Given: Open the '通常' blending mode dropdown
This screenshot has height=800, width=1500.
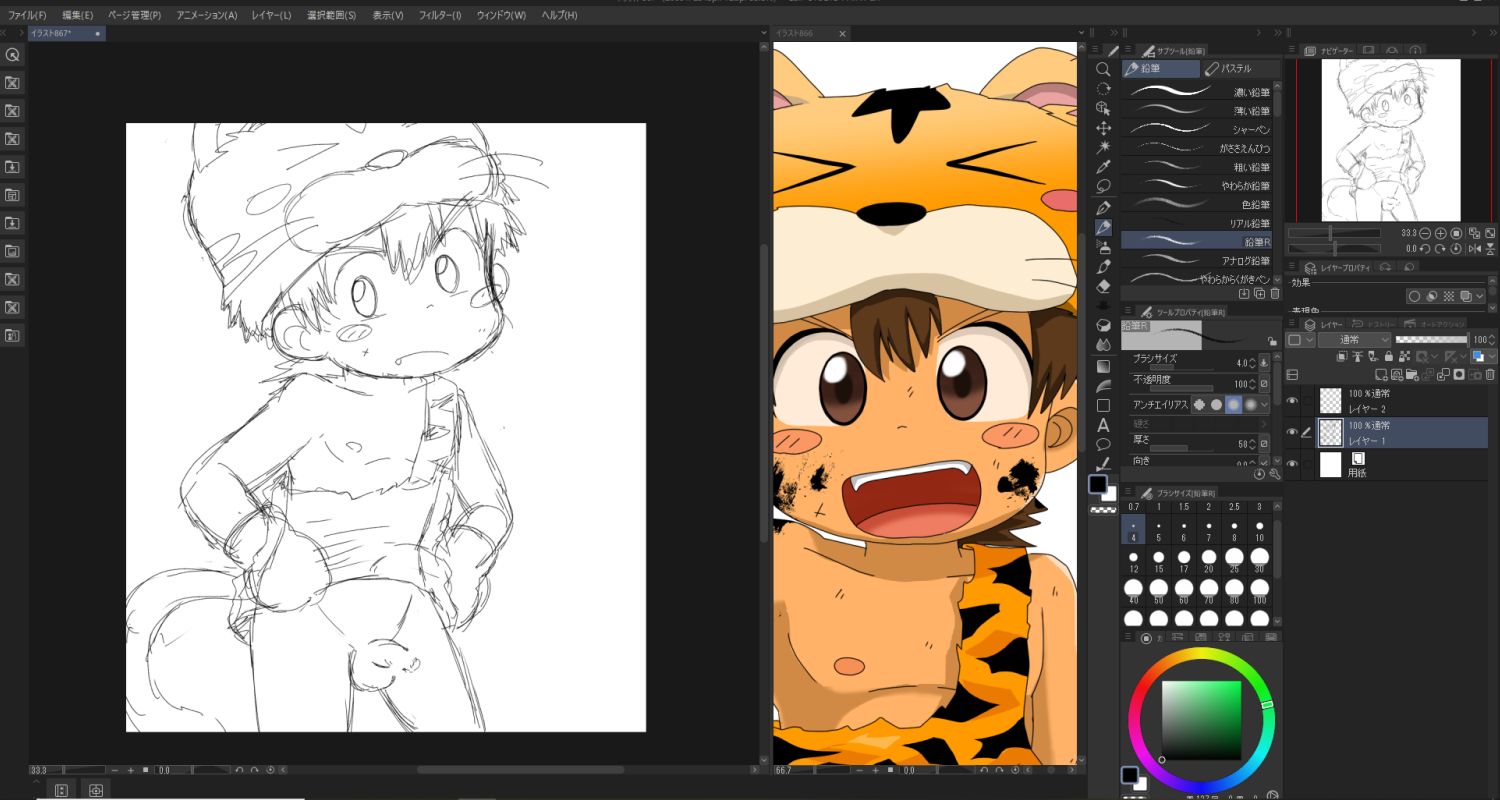Looking at the screenshot, I should click(1354, 340).
